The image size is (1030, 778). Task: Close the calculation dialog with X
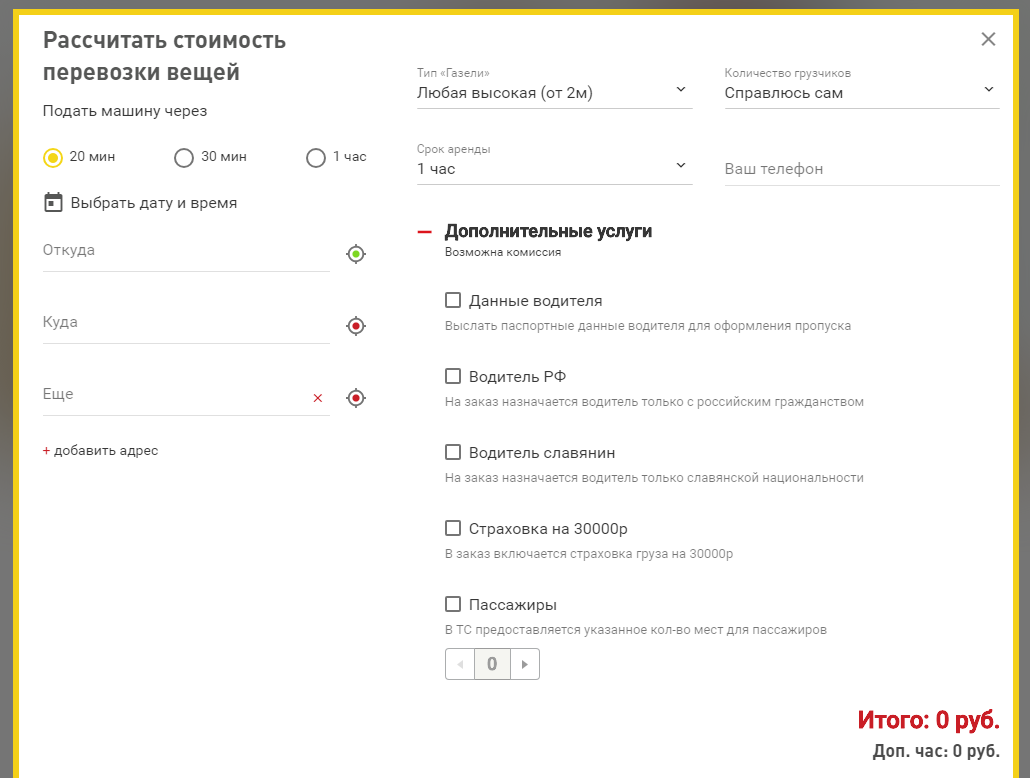coord(988,40)
